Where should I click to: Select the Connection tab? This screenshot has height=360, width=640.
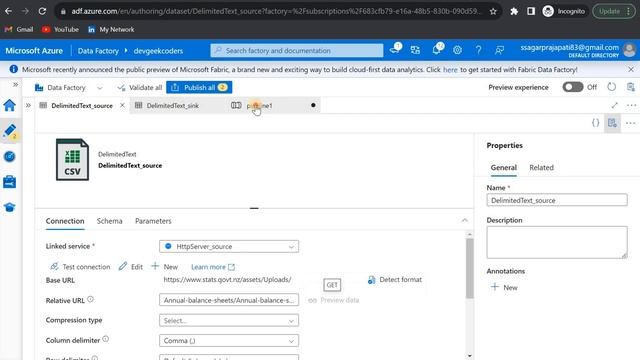pos(65,221)
